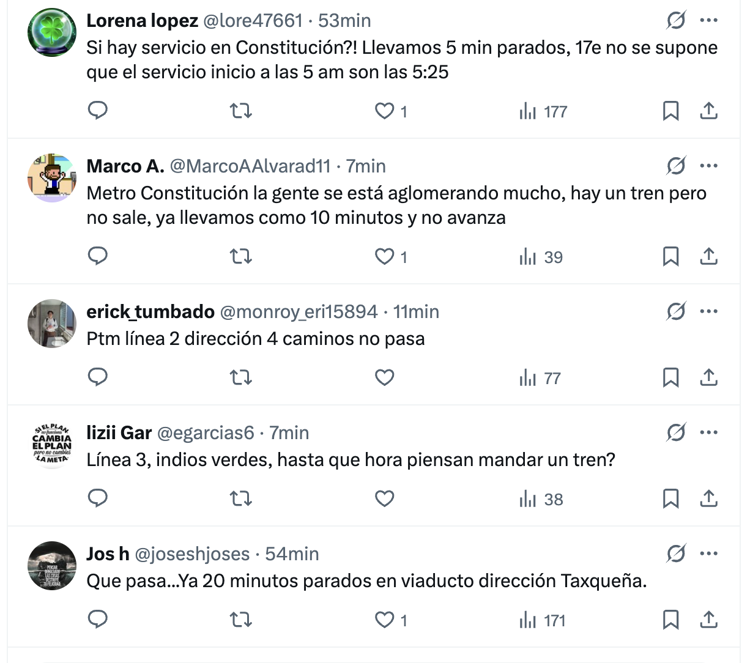
Task: Bookmark erick_tumbado's tweet
Action: point(671,377)
